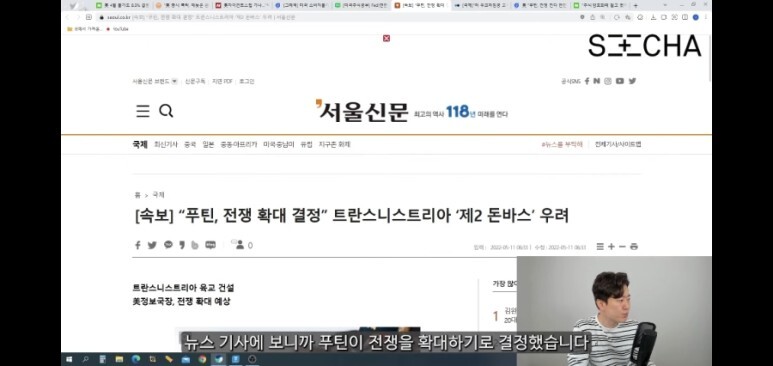Click the 서울신문 logo
Image resolution: width=773 pixels, height=366 pixels.
click(362, 110)
